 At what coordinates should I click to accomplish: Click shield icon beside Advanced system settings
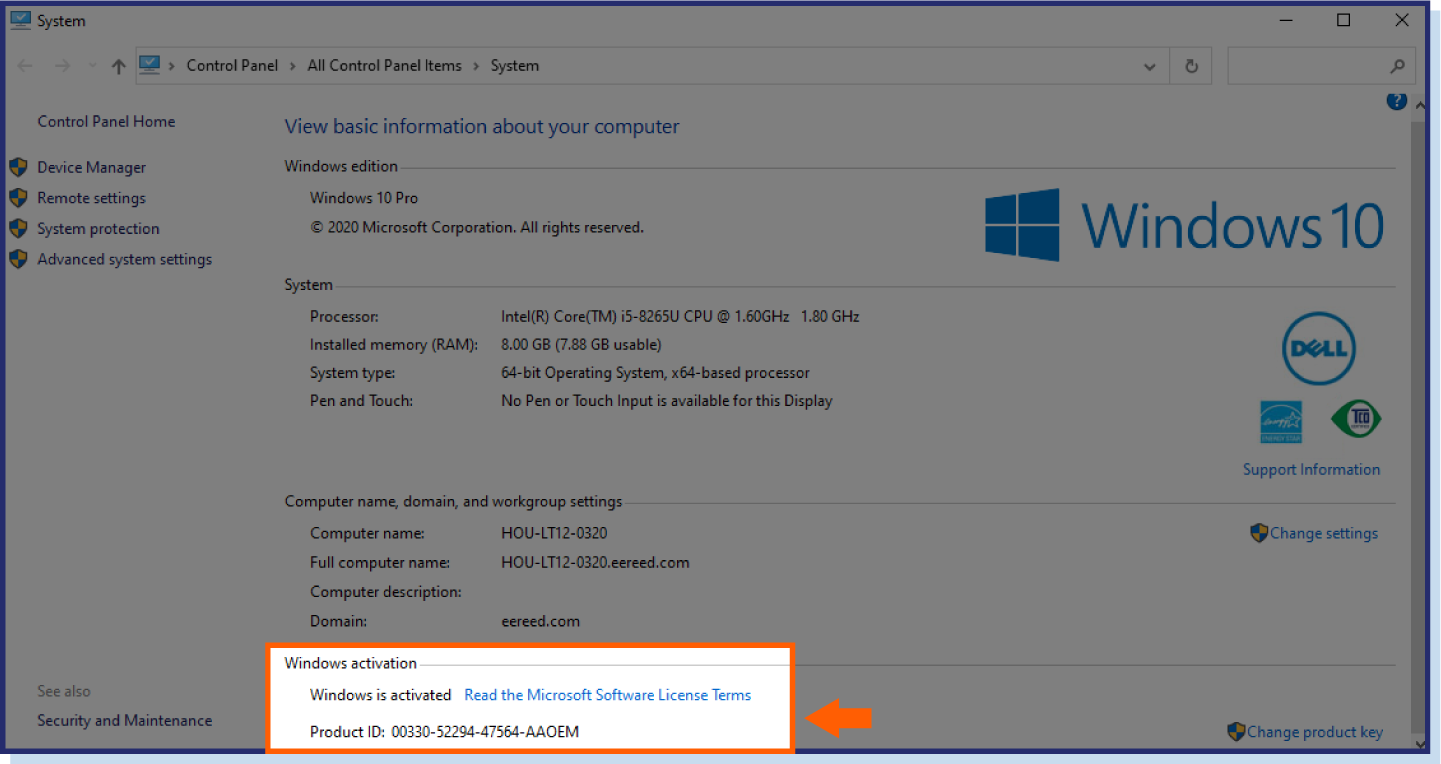[x=18, y=259]
